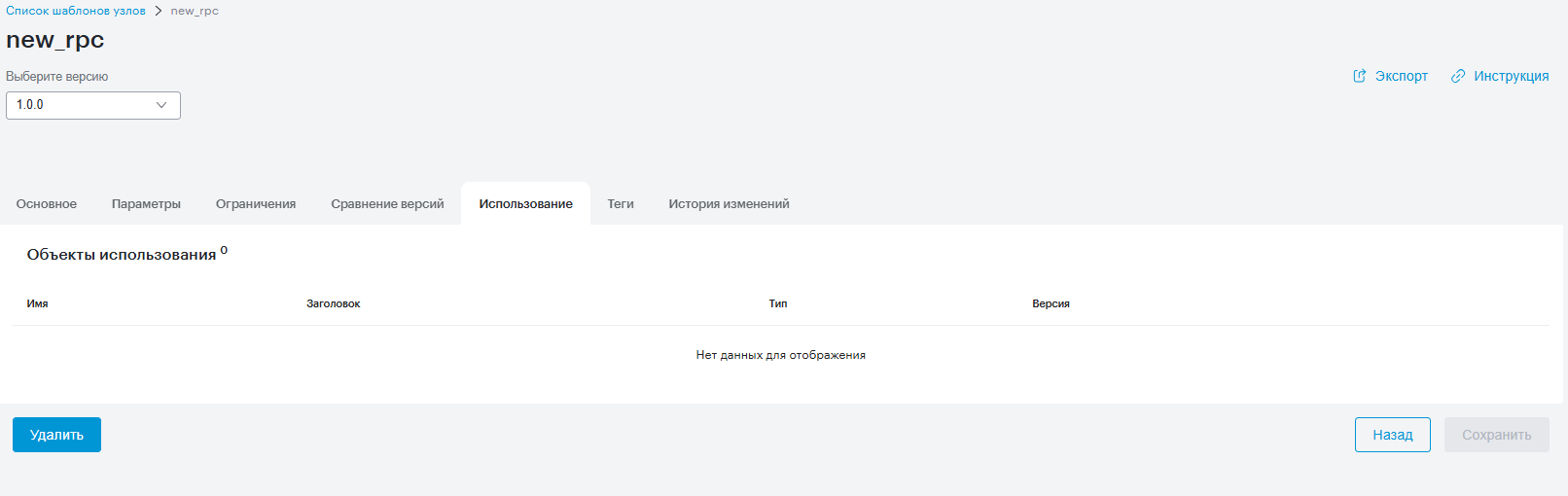Click the 'Нет данных для отображения' message
Screen dimensions: 1568x496
pyautogui.click(x=781, y=355)
